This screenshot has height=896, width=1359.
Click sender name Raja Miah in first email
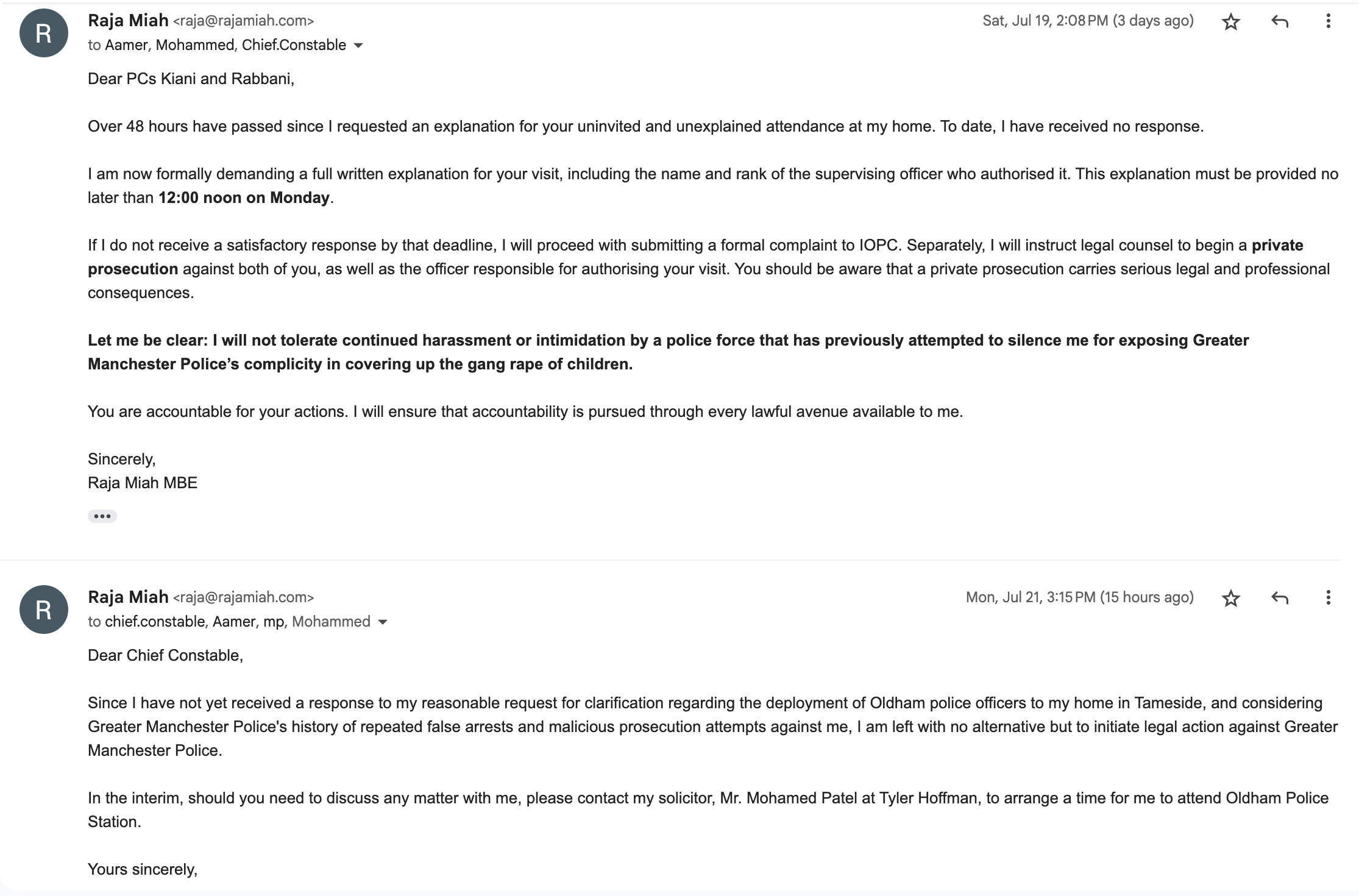[128, 21]
